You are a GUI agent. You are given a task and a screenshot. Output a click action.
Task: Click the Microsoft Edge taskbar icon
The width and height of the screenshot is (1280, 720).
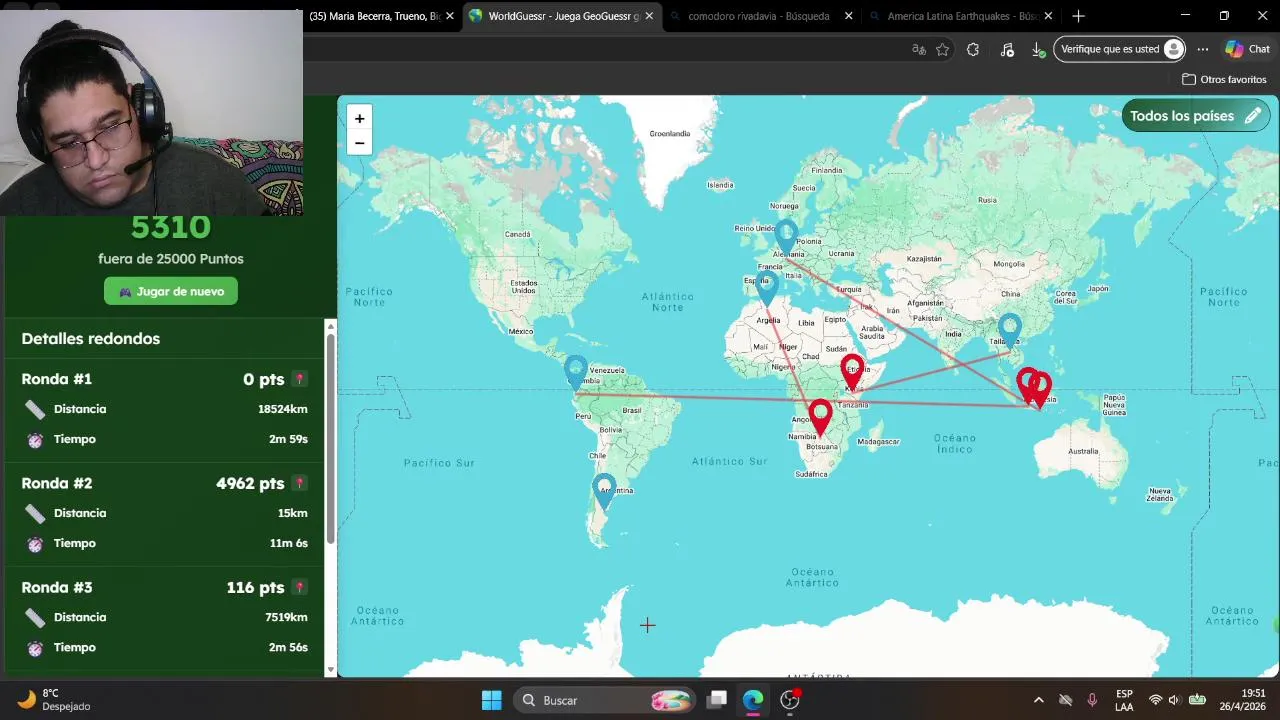(753, 700)
